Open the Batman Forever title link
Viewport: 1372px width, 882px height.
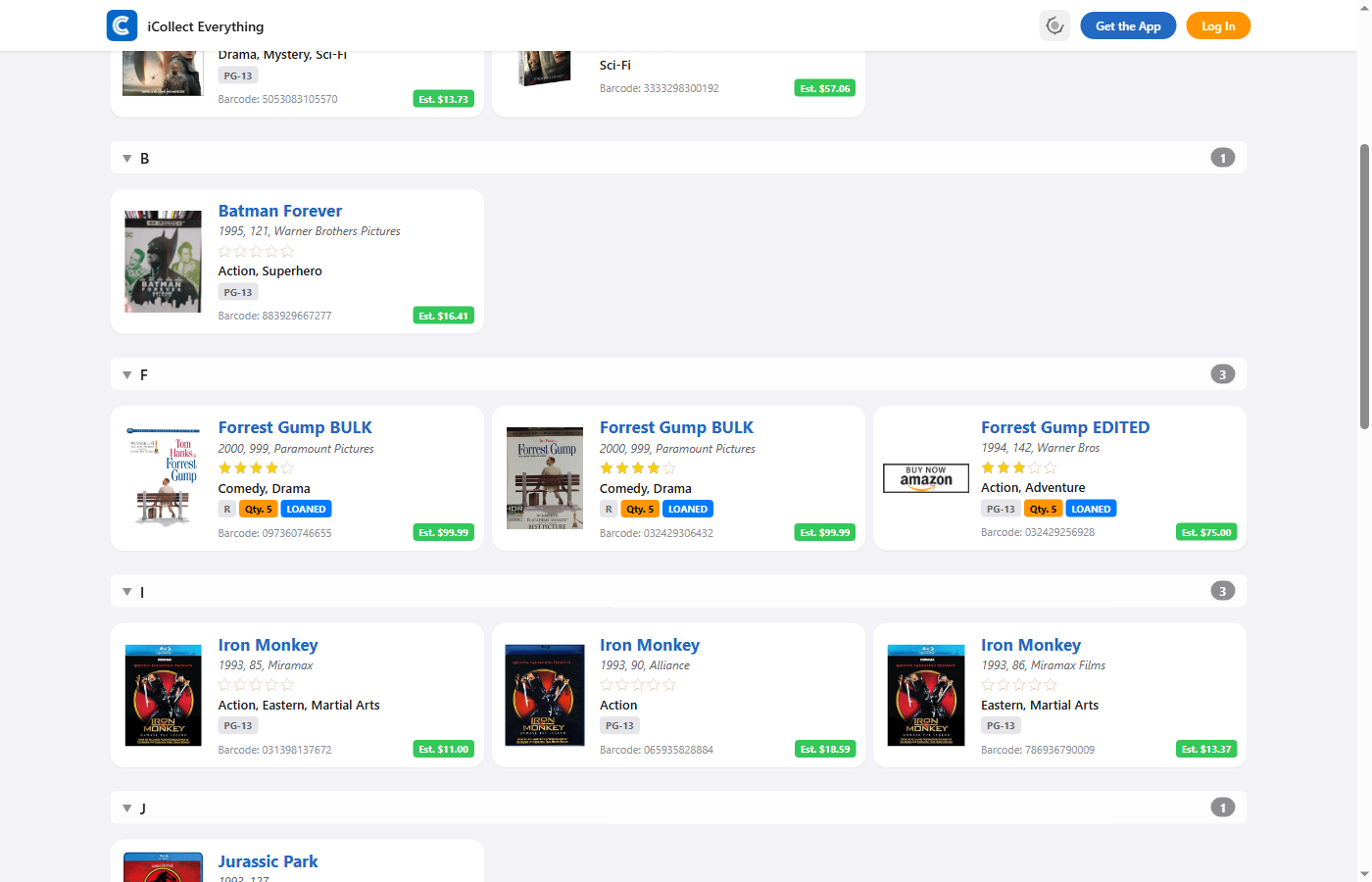pyautogui.click(x=279, y=211)
